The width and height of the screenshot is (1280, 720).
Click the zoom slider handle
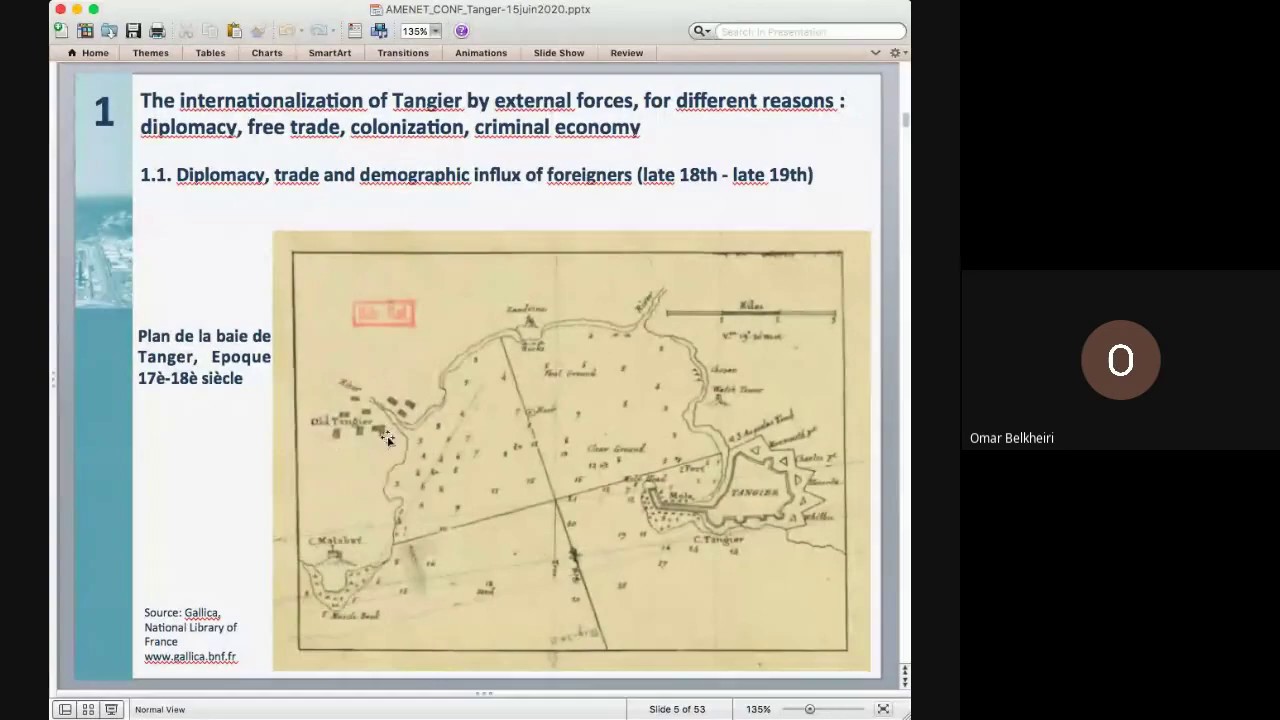(810, 709)
